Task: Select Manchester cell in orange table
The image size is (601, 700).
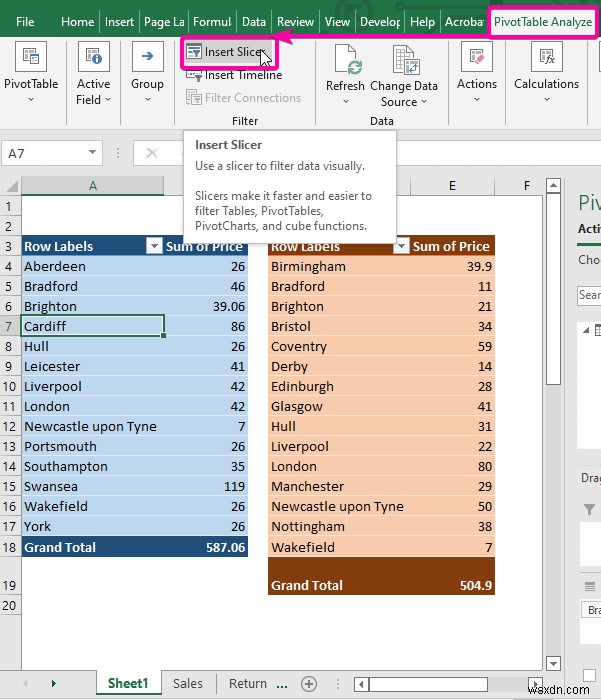Action: 339,486
